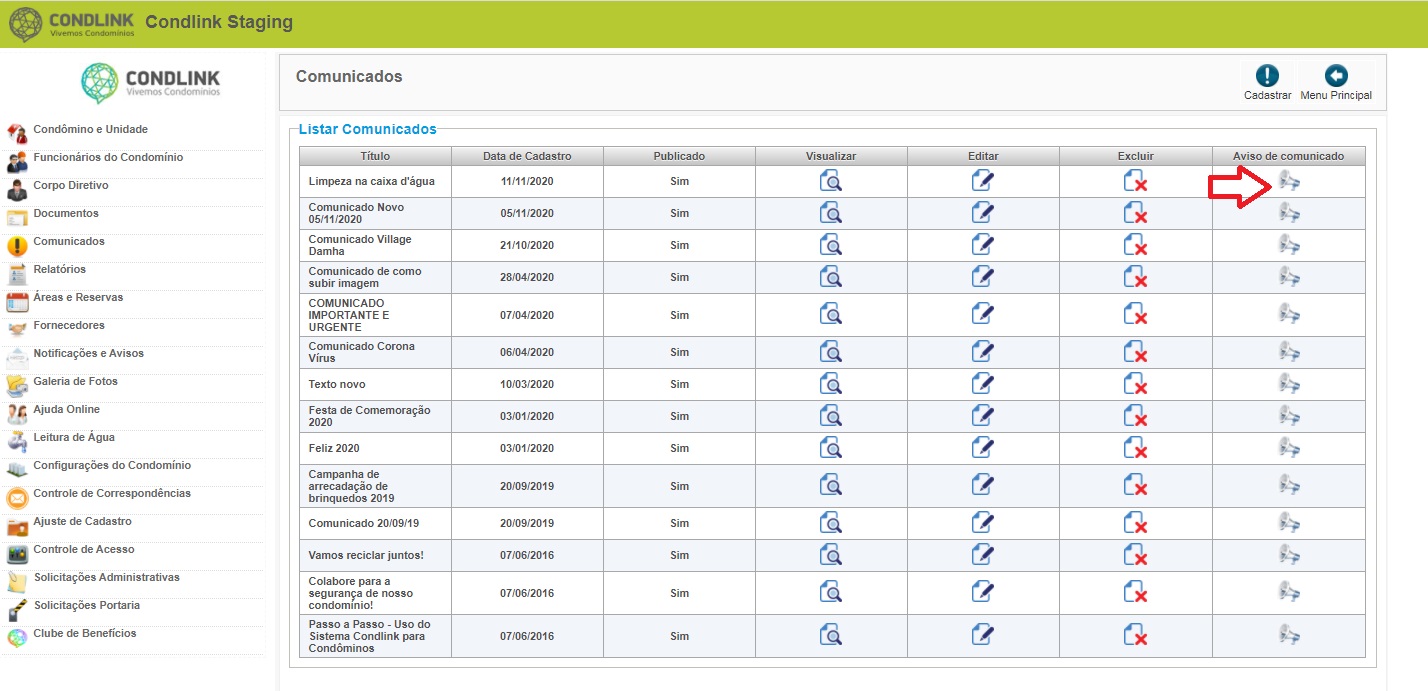View the "Limpeza na caixa d'água" comunicado
The width and height of the screenshot is (1428, 691).
831,181
